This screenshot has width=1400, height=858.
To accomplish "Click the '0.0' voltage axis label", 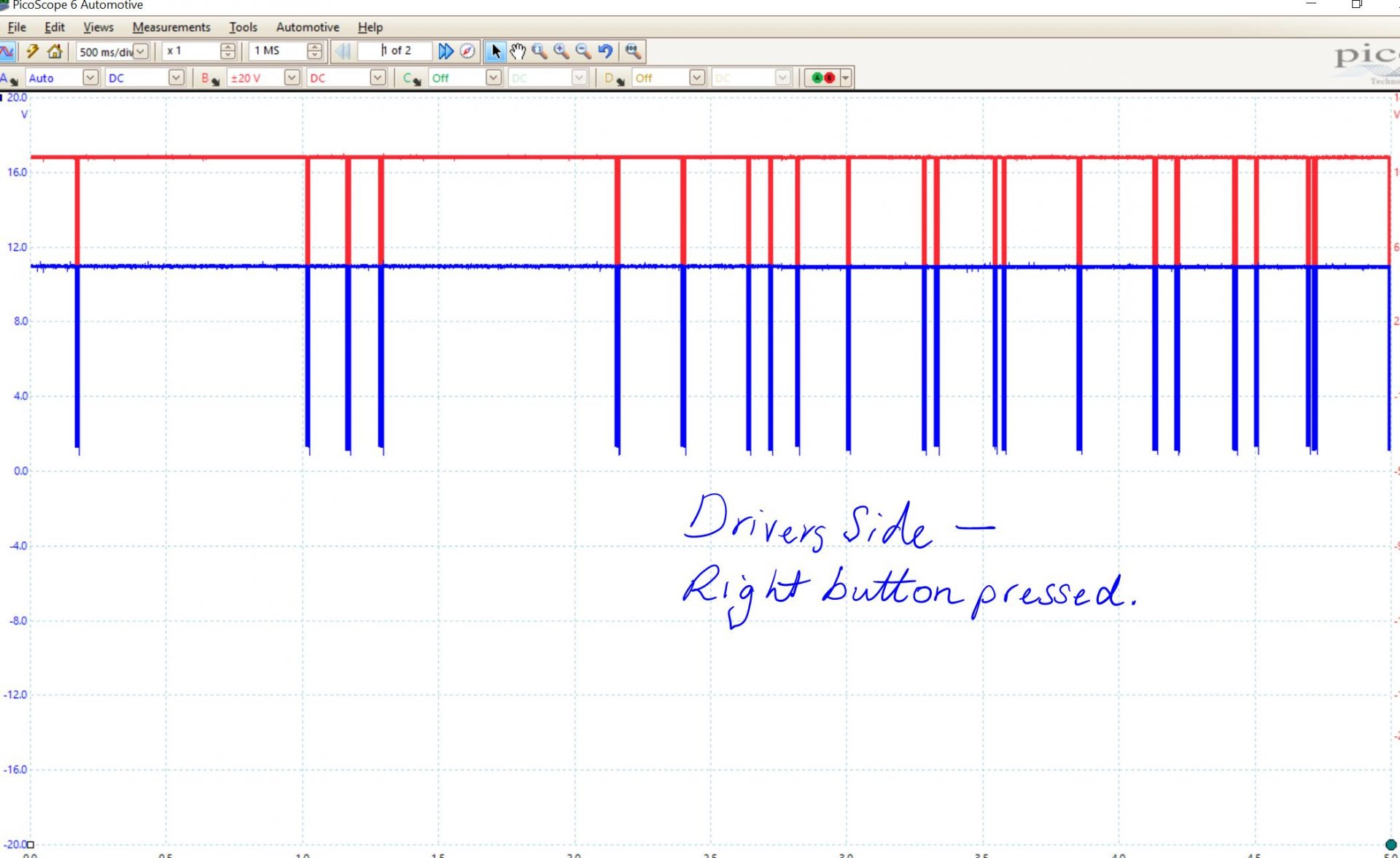I will 20,471.
